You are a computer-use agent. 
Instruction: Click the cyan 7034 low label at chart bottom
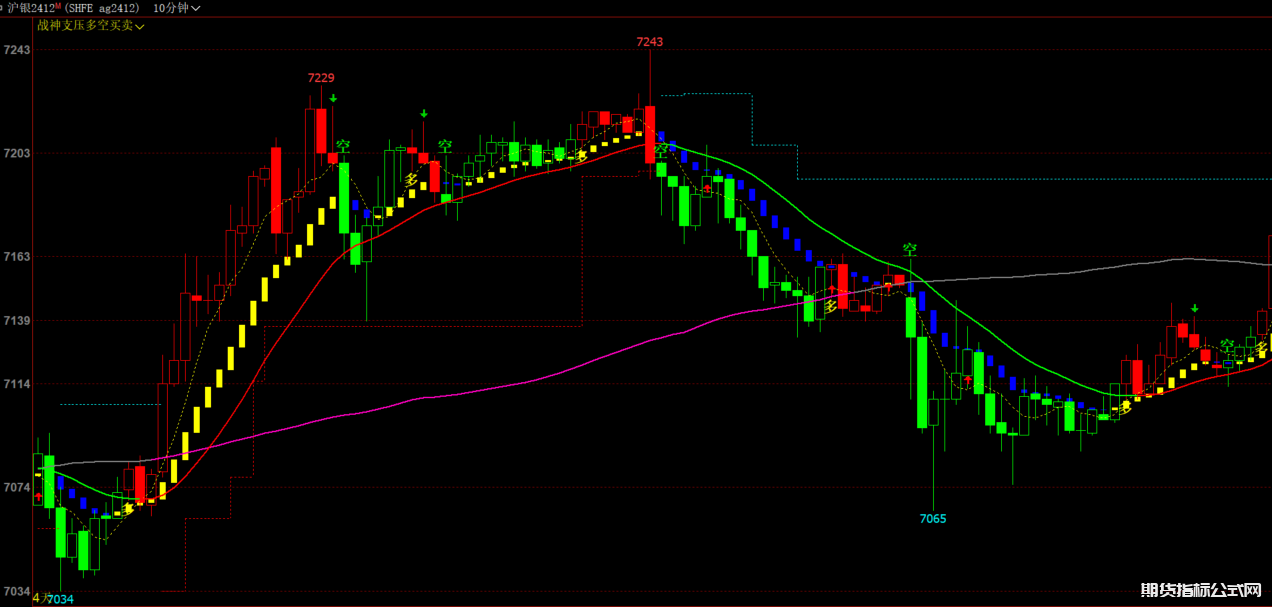pos(61,599)
